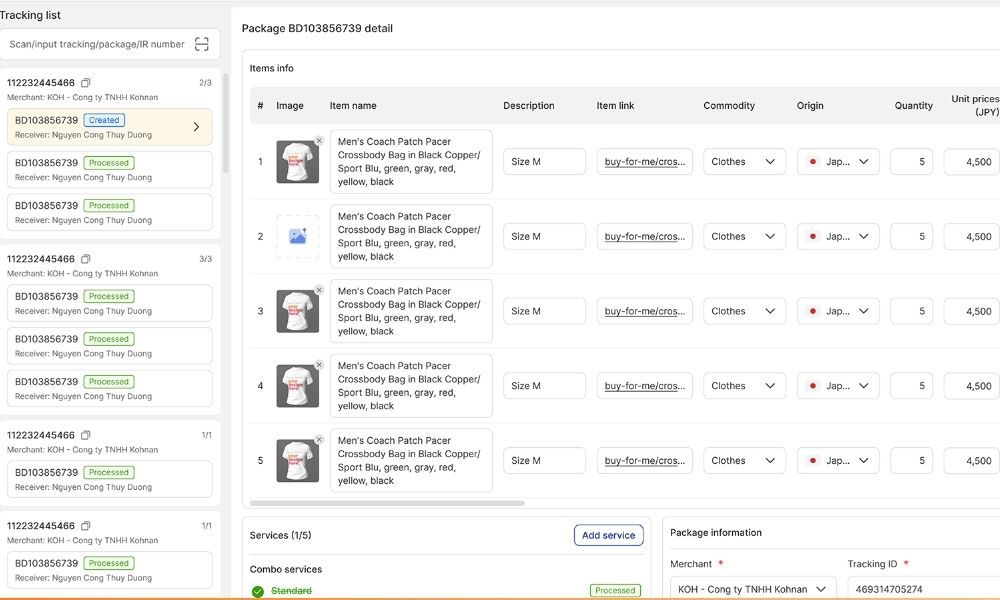This screenshot has width=1000, height=600.
Task: Copy tracking number of last 1/1 group
Action: [86, 525]
